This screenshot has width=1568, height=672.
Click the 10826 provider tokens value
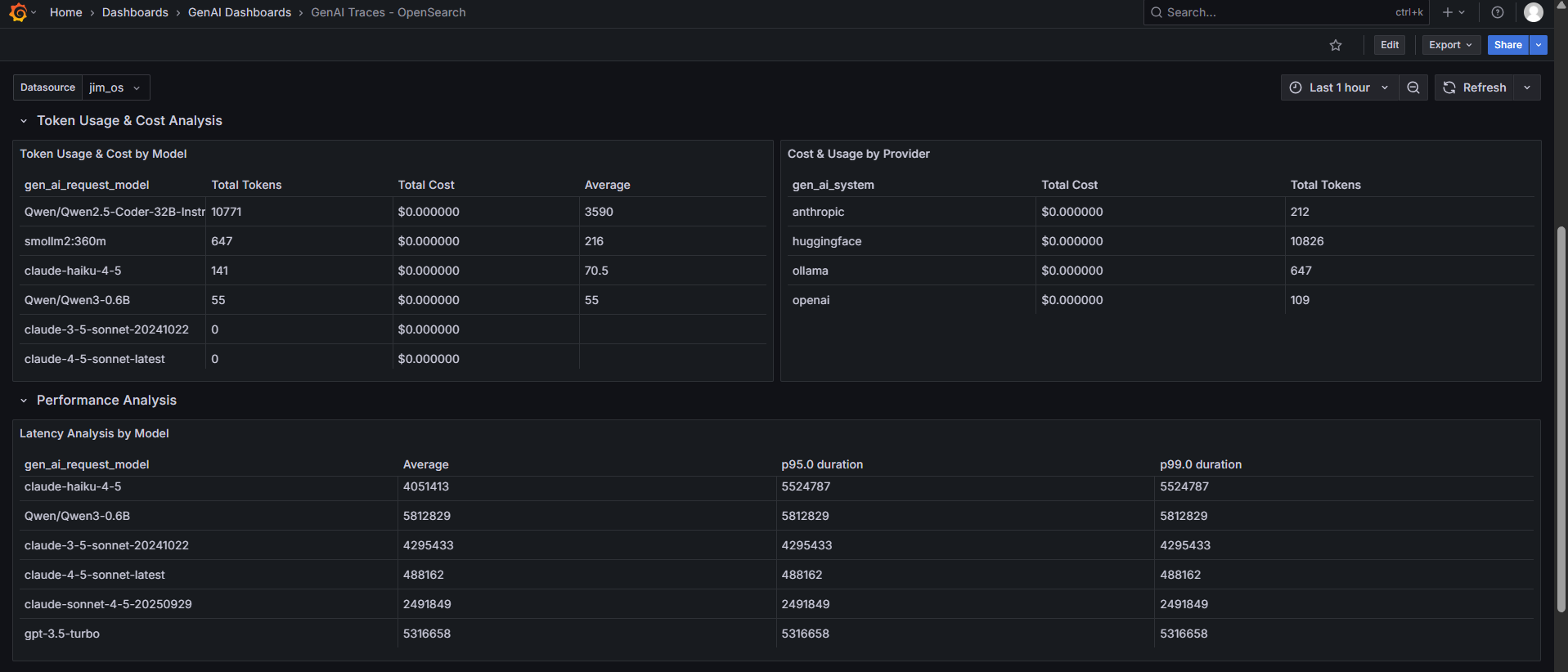pos(1306,241)
